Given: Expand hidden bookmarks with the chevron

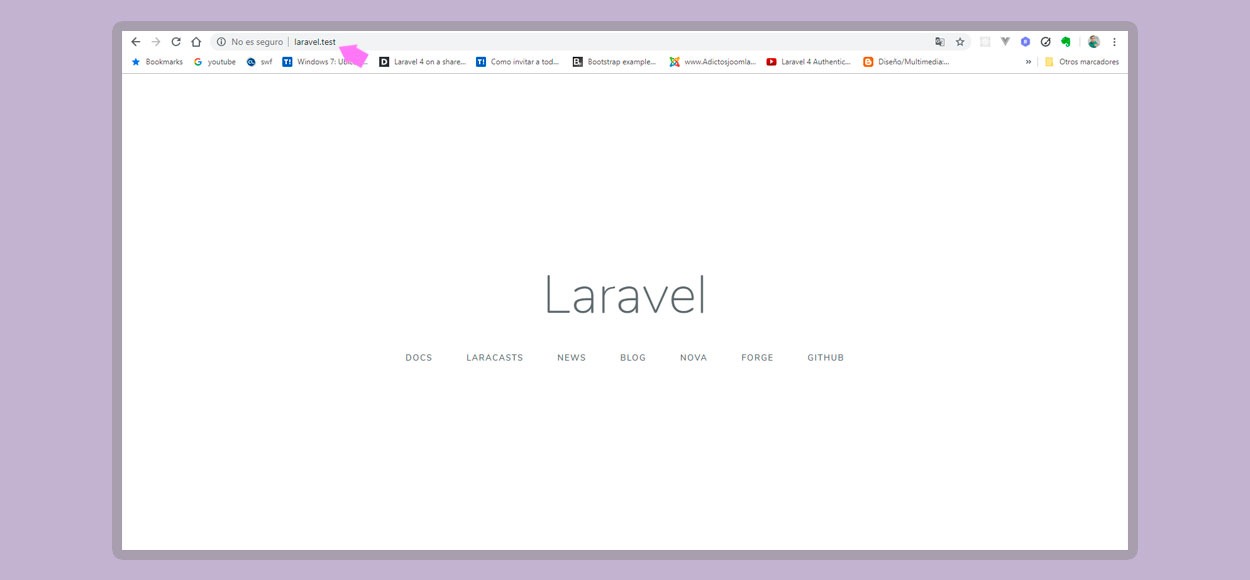Looking at the screenshot, I should point(1028,62).
